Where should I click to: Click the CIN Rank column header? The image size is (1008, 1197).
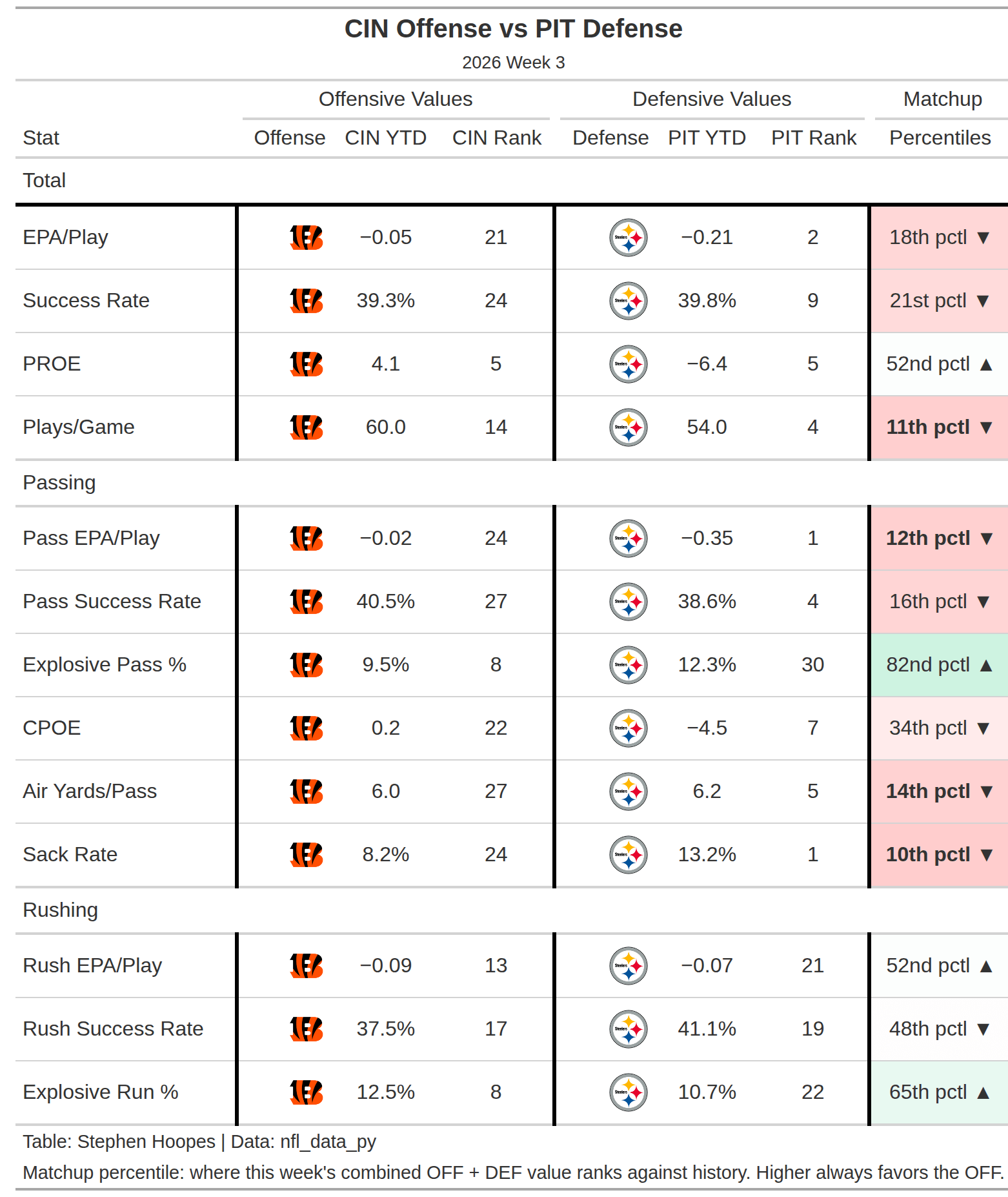pyautogui.click(x=497, y=138)
